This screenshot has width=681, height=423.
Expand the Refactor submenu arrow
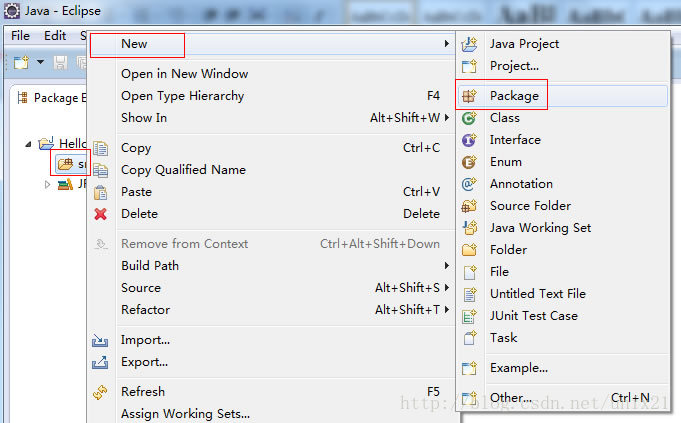[x=446, y=310]
